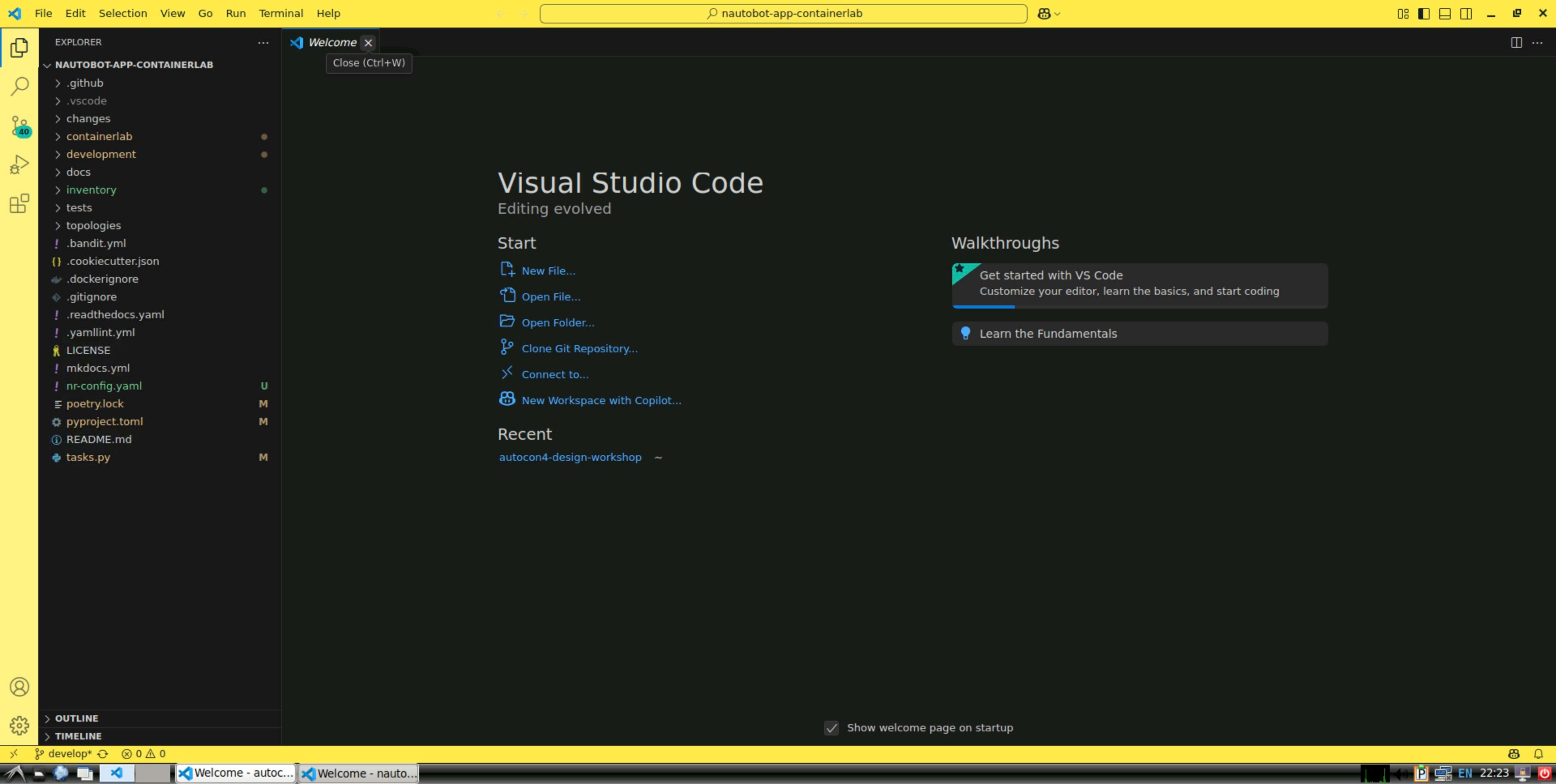Click the nautobot-app-containerlab command center search box
Screen dimensions: 1556x784
(x=783, y=13)
